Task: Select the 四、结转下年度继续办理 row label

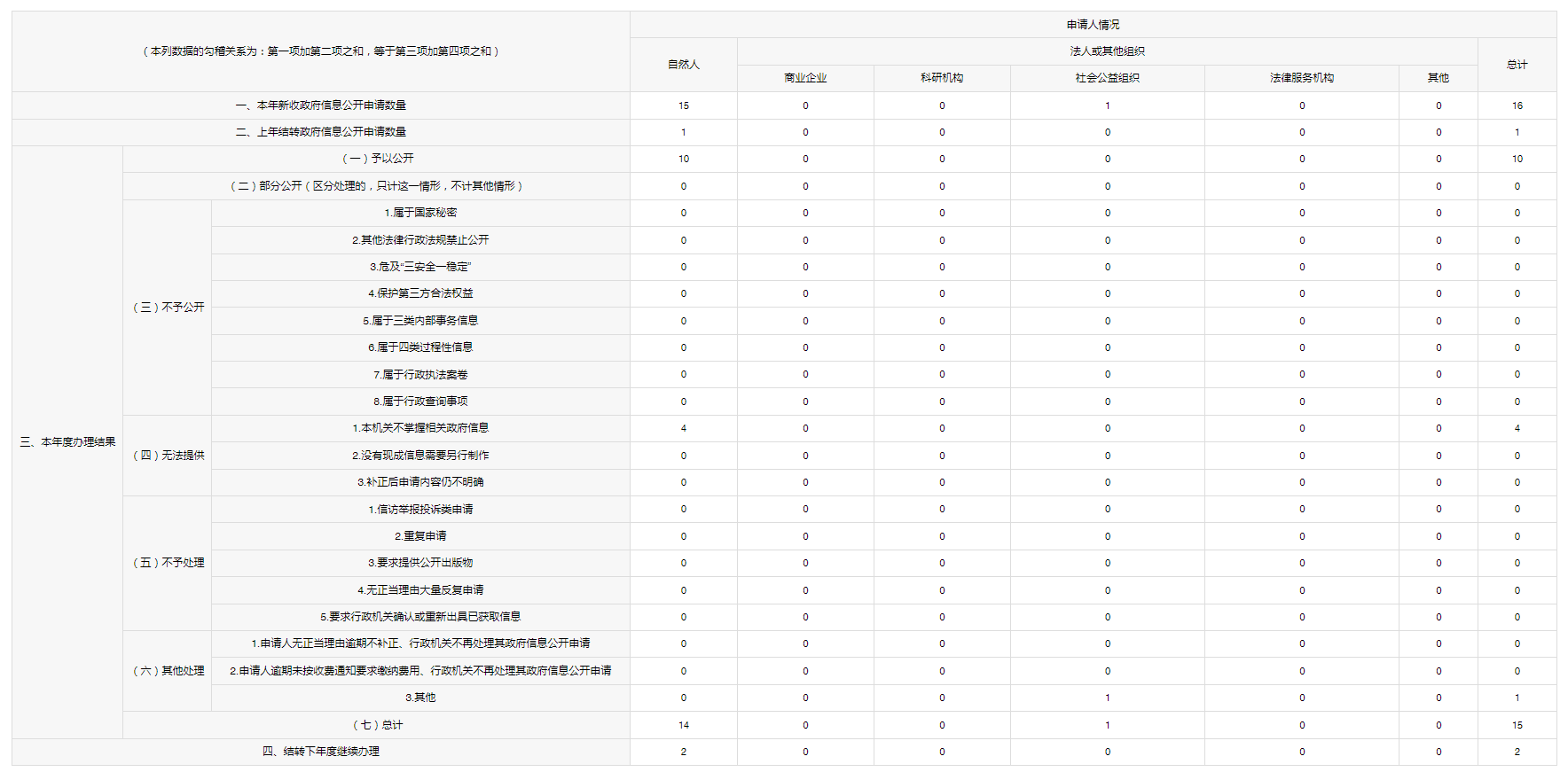Action: (x=321, y=752)
